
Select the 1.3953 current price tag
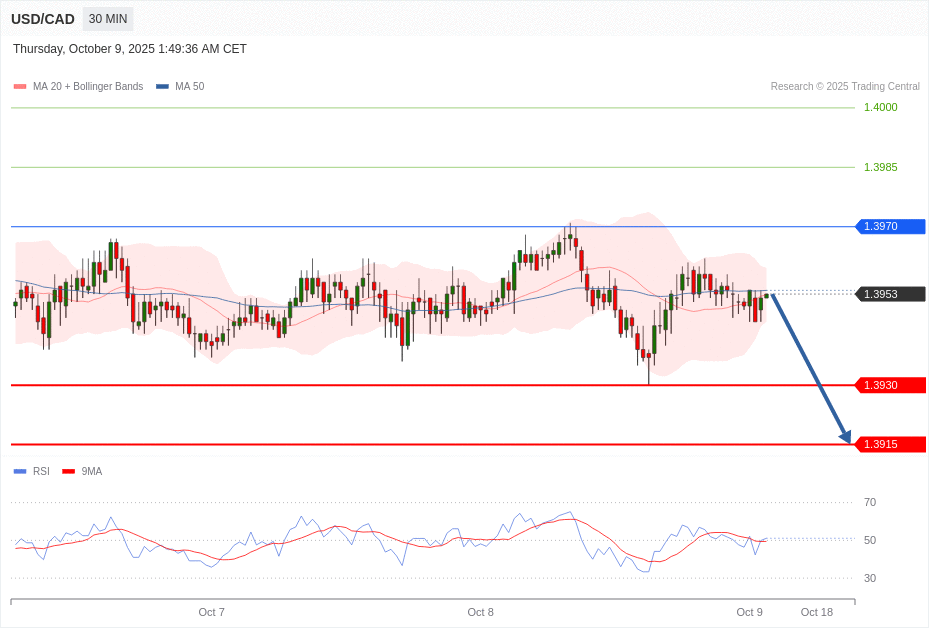(x=889, y=294)
